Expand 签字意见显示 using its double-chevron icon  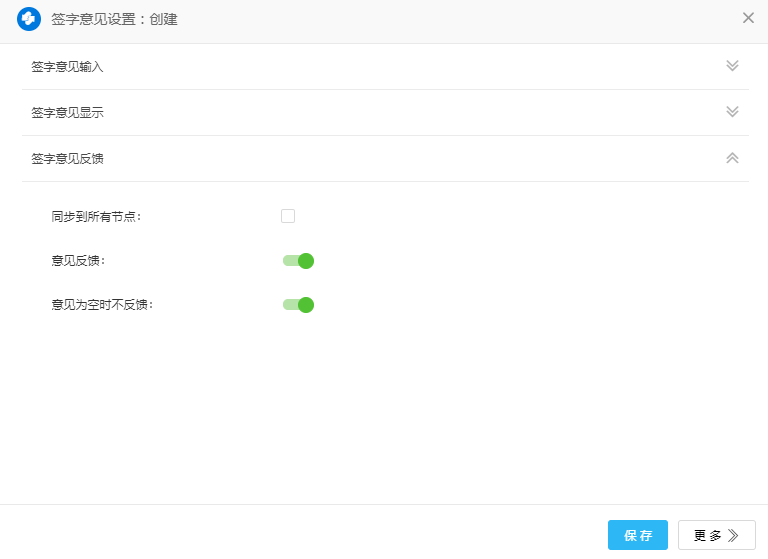[x=732, y=112]
